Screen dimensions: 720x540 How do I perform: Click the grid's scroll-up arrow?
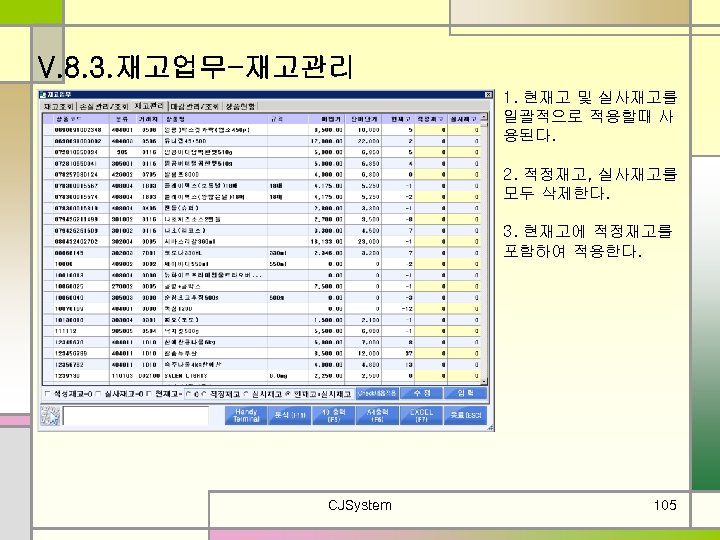point(484,117)
